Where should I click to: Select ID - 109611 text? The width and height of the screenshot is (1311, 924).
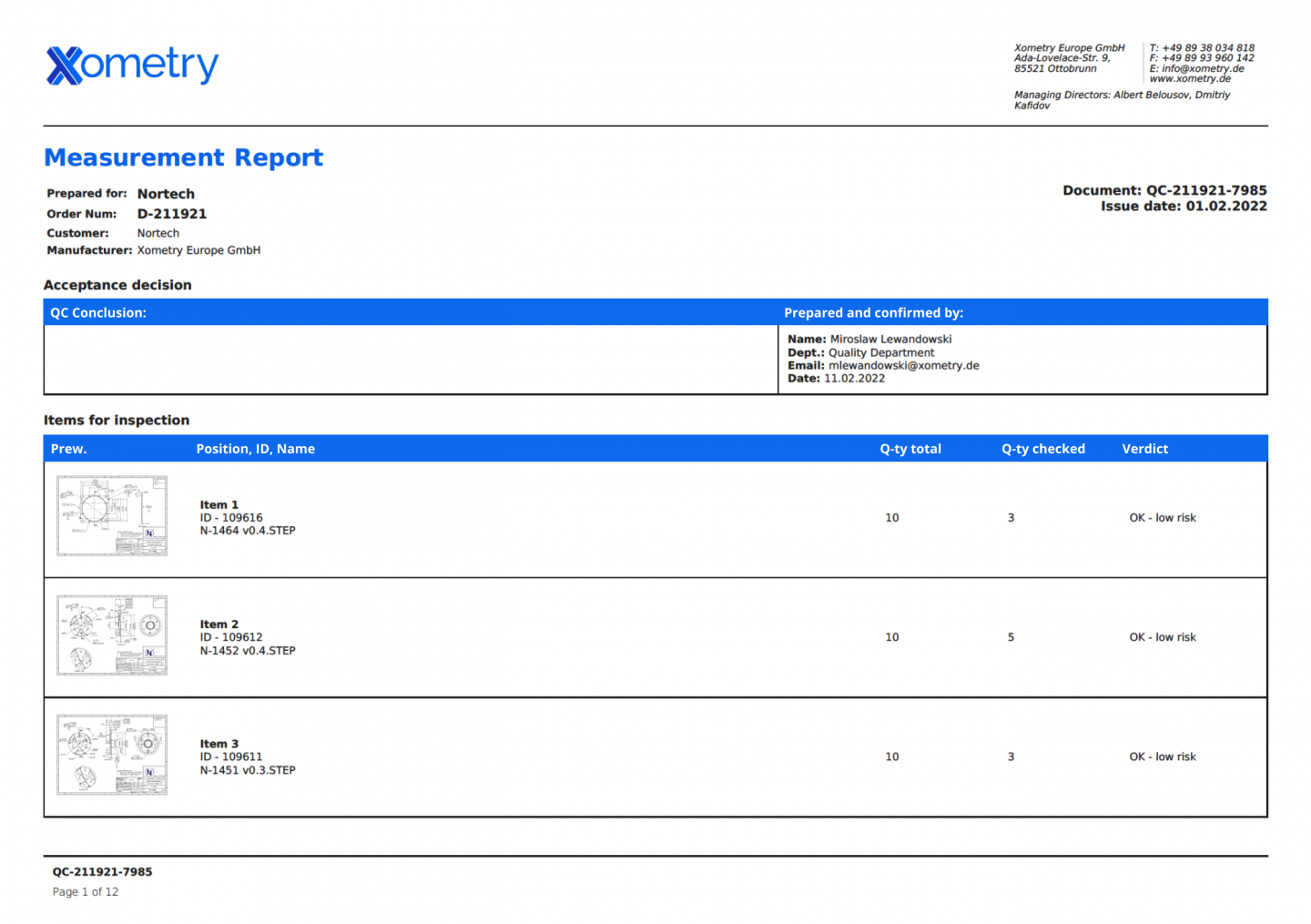pos(231,756)
